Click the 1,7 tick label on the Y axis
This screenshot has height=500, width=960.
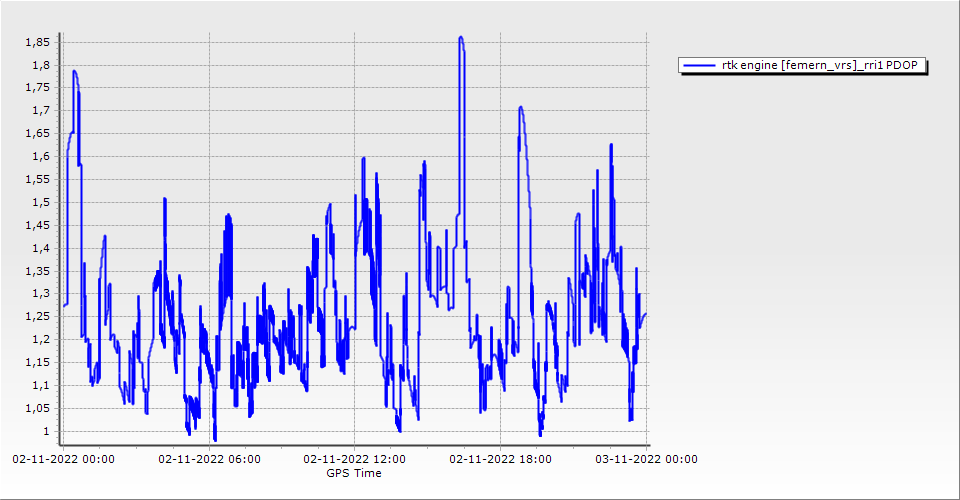tap(42, 111)
